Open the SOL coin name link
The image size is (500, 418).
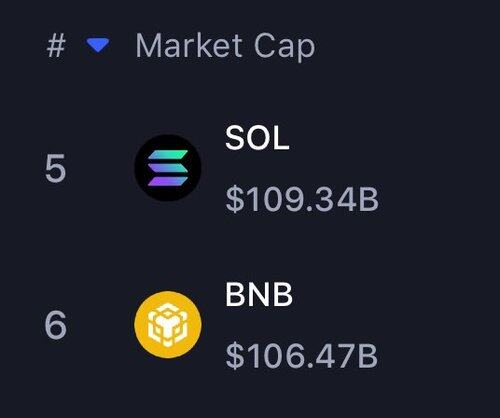click(x=257, y=138)
